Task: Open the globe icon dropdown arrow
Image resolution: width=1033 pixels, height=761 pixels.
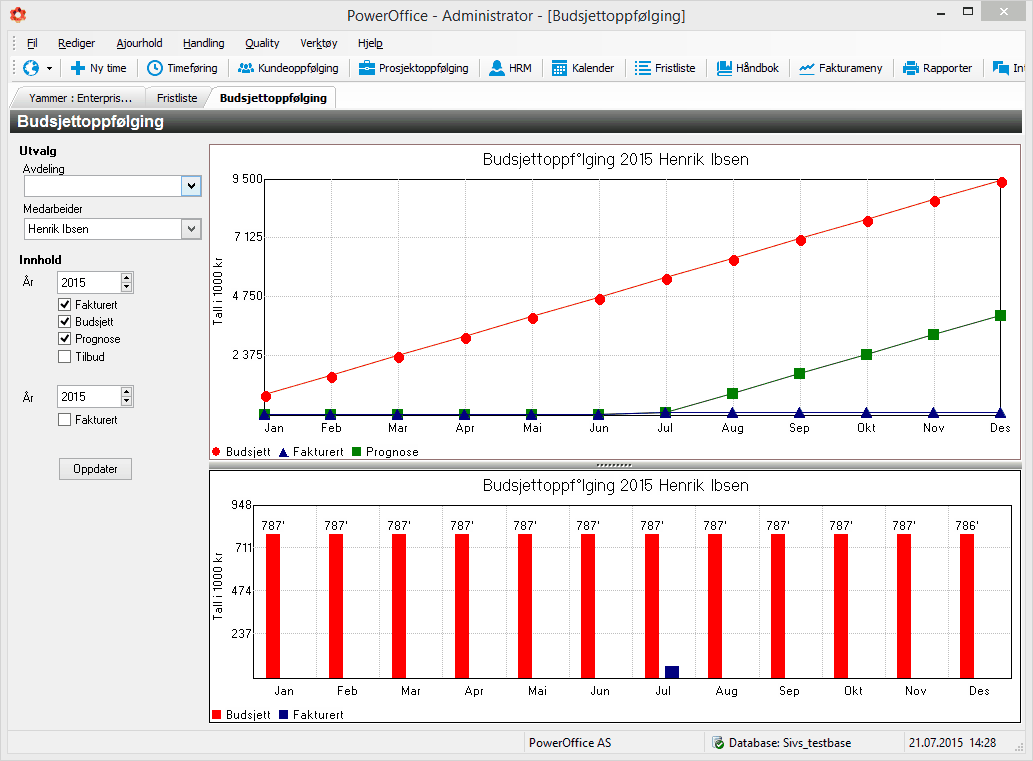Action: pos(49,68)
